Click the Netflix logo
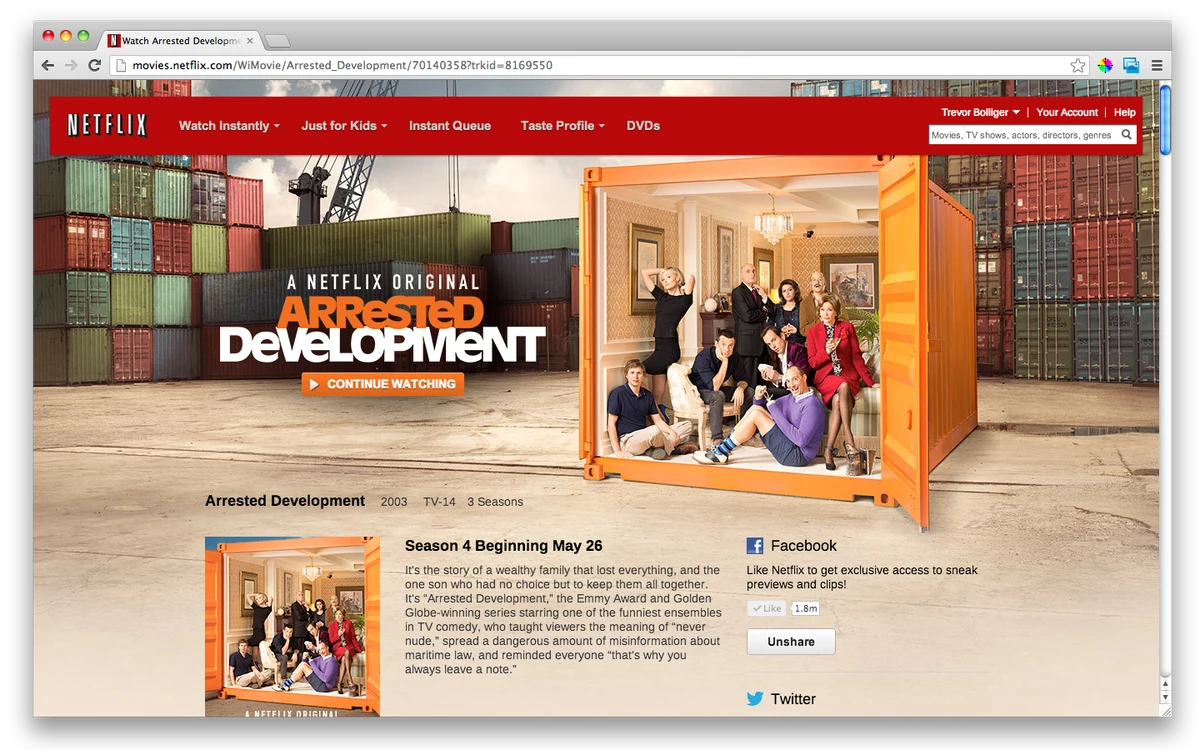Viewport: 1200px width, 750px height. click(106, 125)
